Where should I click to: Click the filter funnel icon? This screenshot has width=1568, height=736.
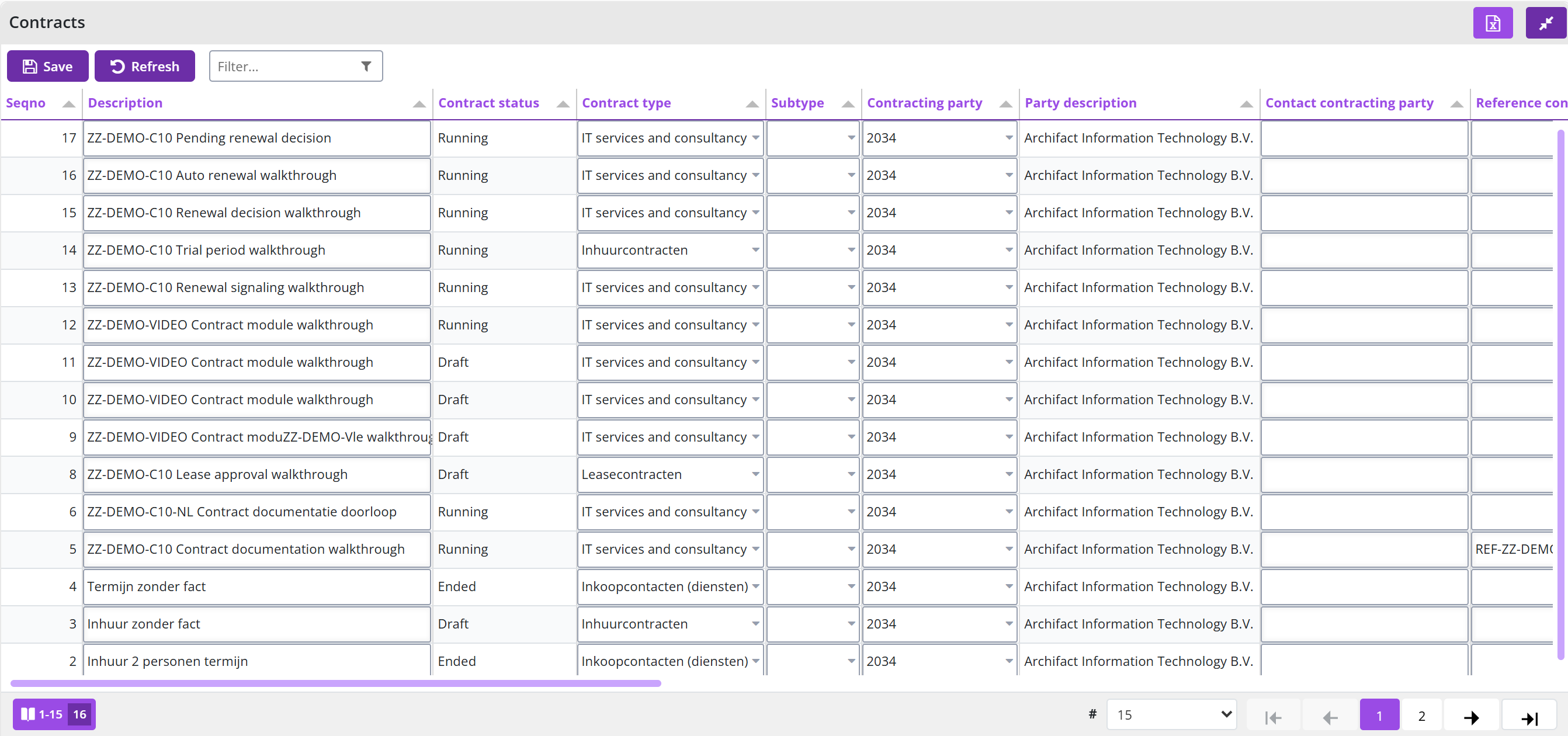click(x=366, y=67)
